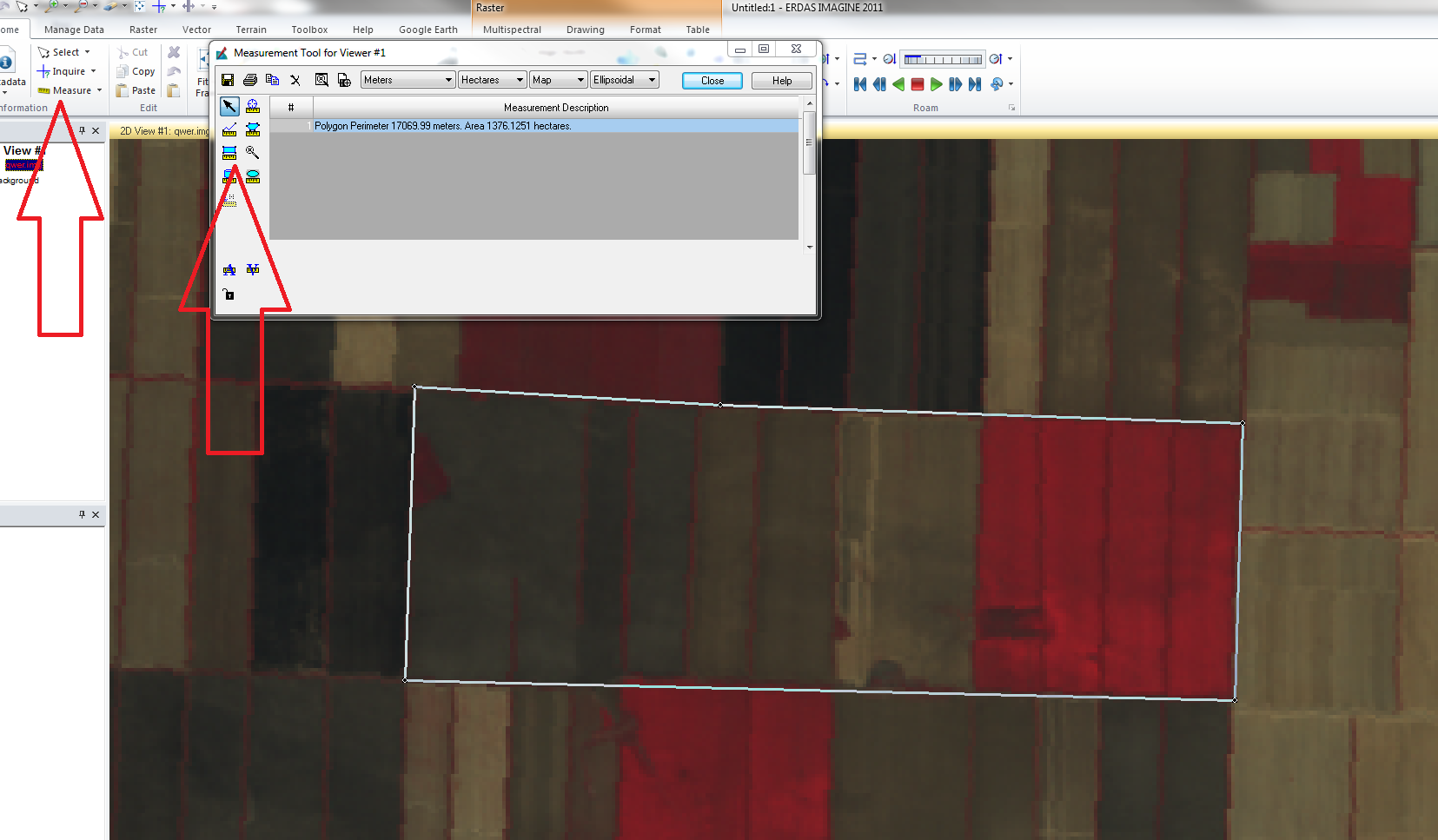This screenshot has width=1438, height=840.
Task: Activate the arrow selector tool toggle
Action: tap(229, 106)
